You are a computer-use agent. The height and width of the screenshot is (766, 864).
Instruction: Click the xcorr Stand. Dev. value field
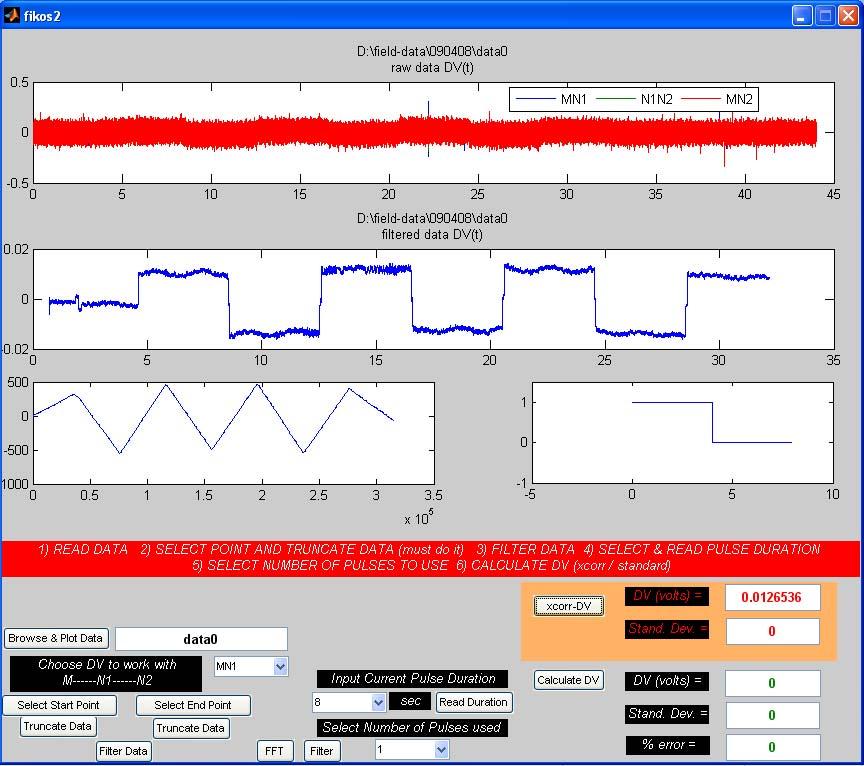click(772, 631)
